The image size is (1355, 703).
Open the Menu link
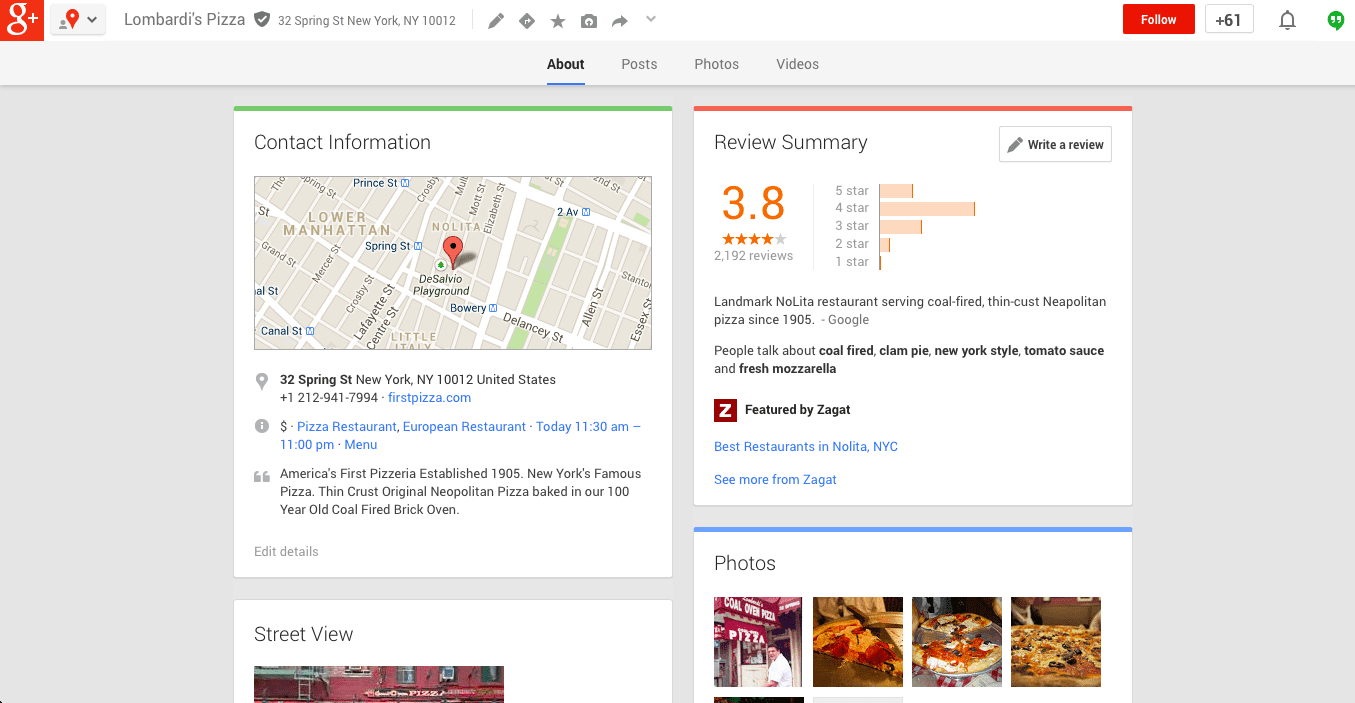tap(361, 444)
